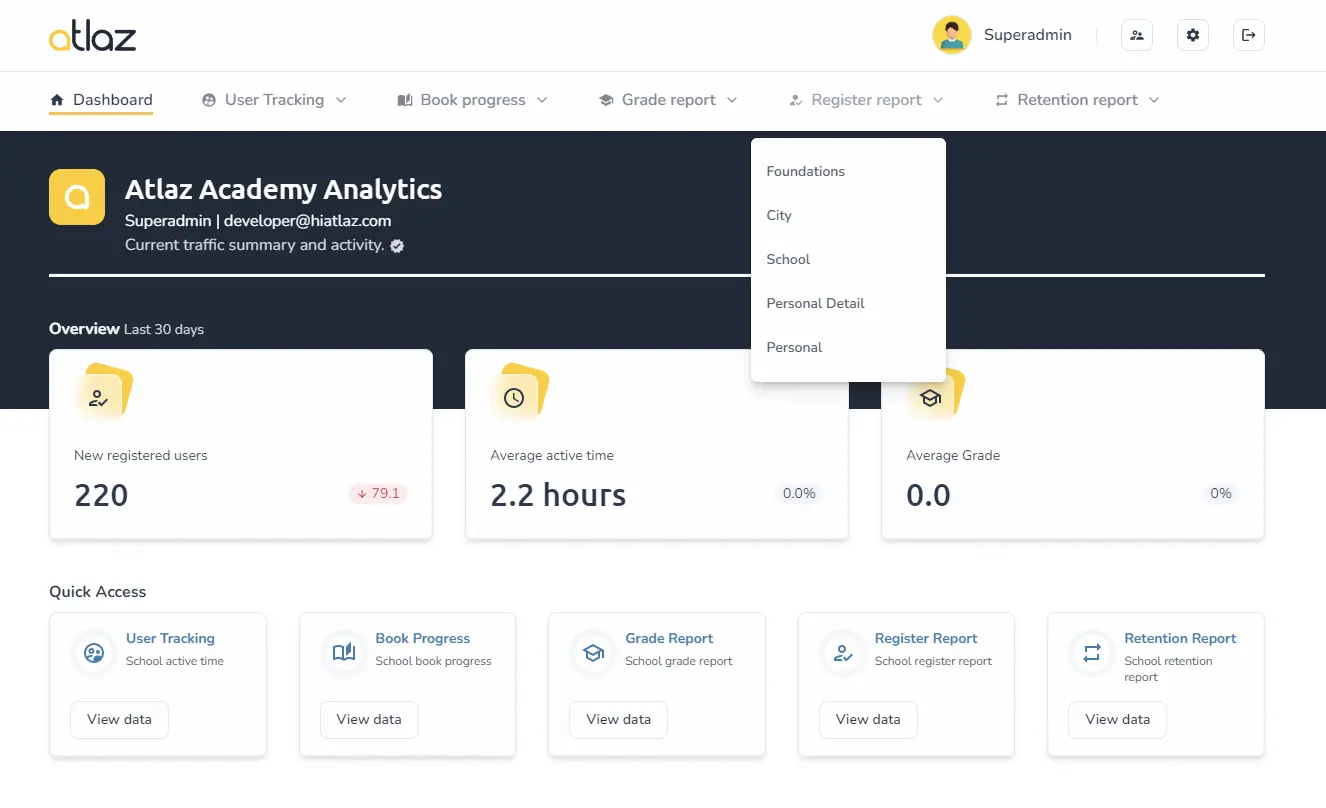The height and width of the screenshot is (808, 1326).
Task: Open the Book progress menu
Action: click(473, 100)
